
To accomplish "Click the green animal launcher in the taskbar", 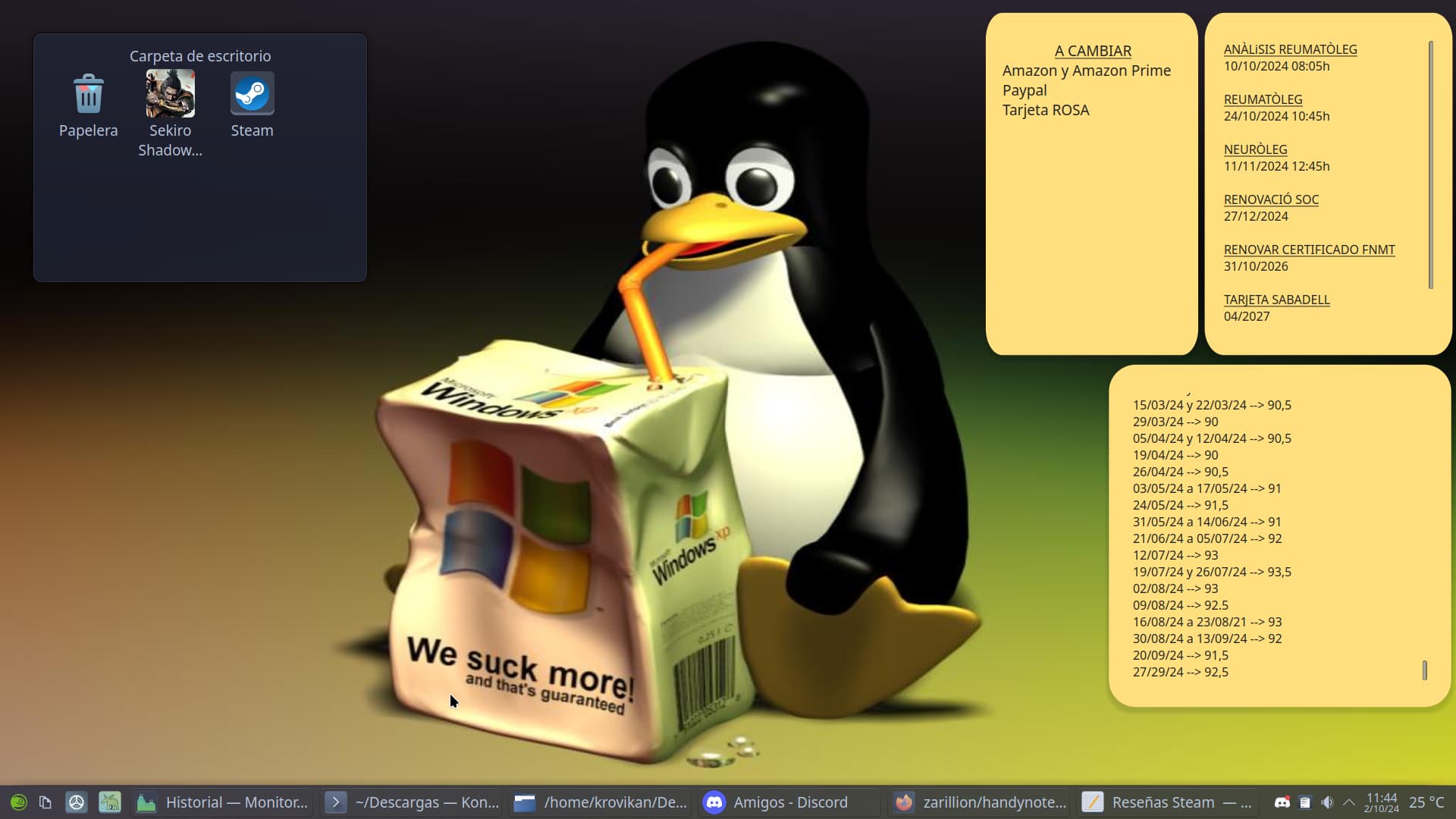I will point(110,802).
